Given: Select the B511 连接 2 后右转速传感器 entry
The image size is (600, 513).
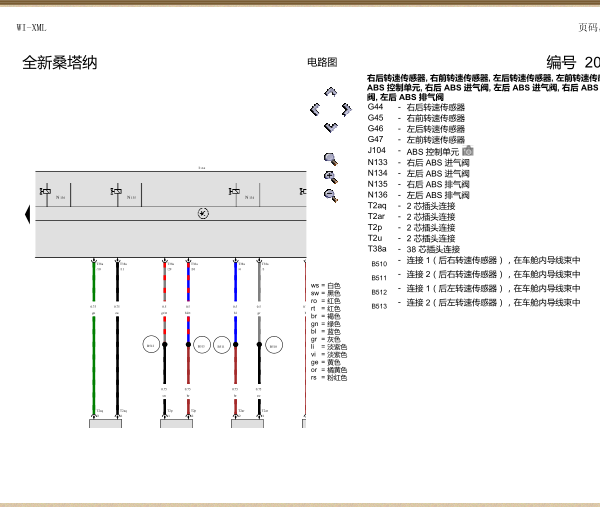Looking at the screenshot, I should (x=476, y=275).
